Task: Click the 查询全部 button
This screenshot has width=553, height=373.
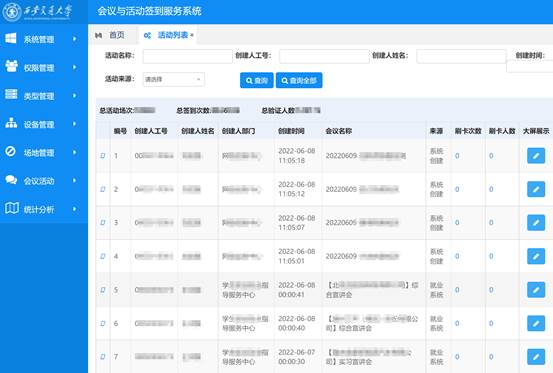Action: (299, 80)
